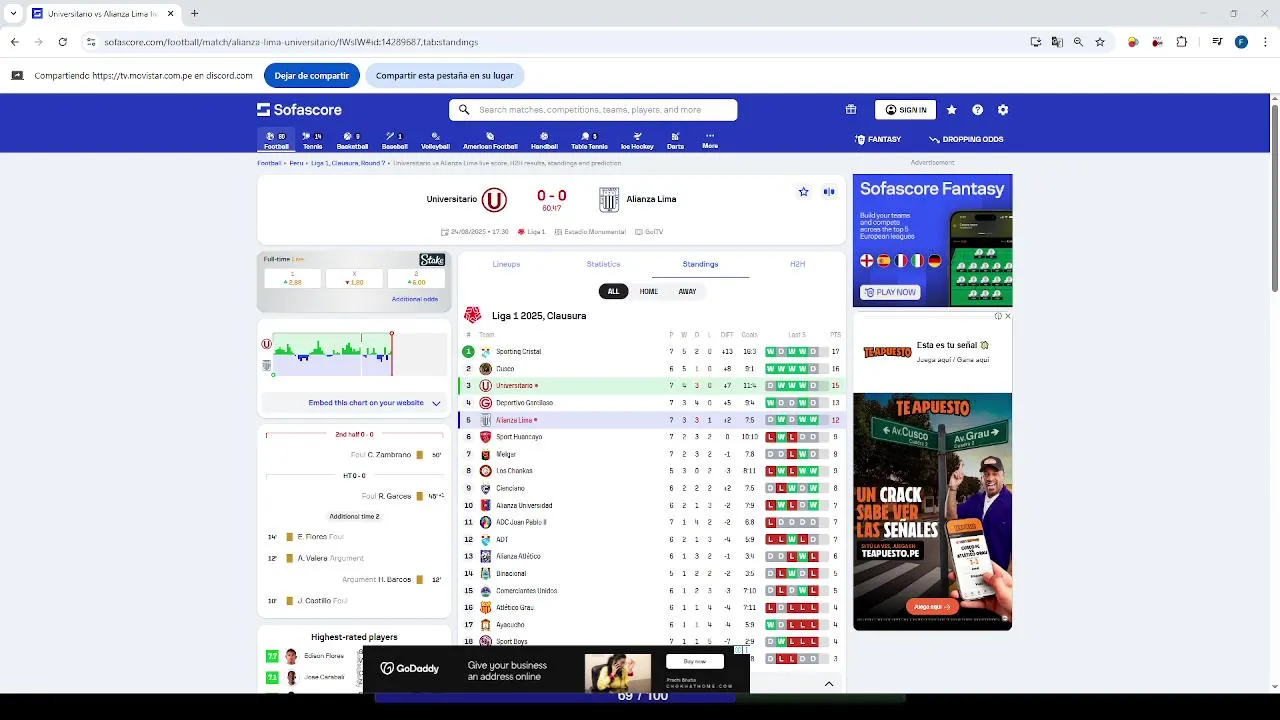
Task: Click Dejar de compartir button
Action: pyautogui.click(x=312, y=75)
